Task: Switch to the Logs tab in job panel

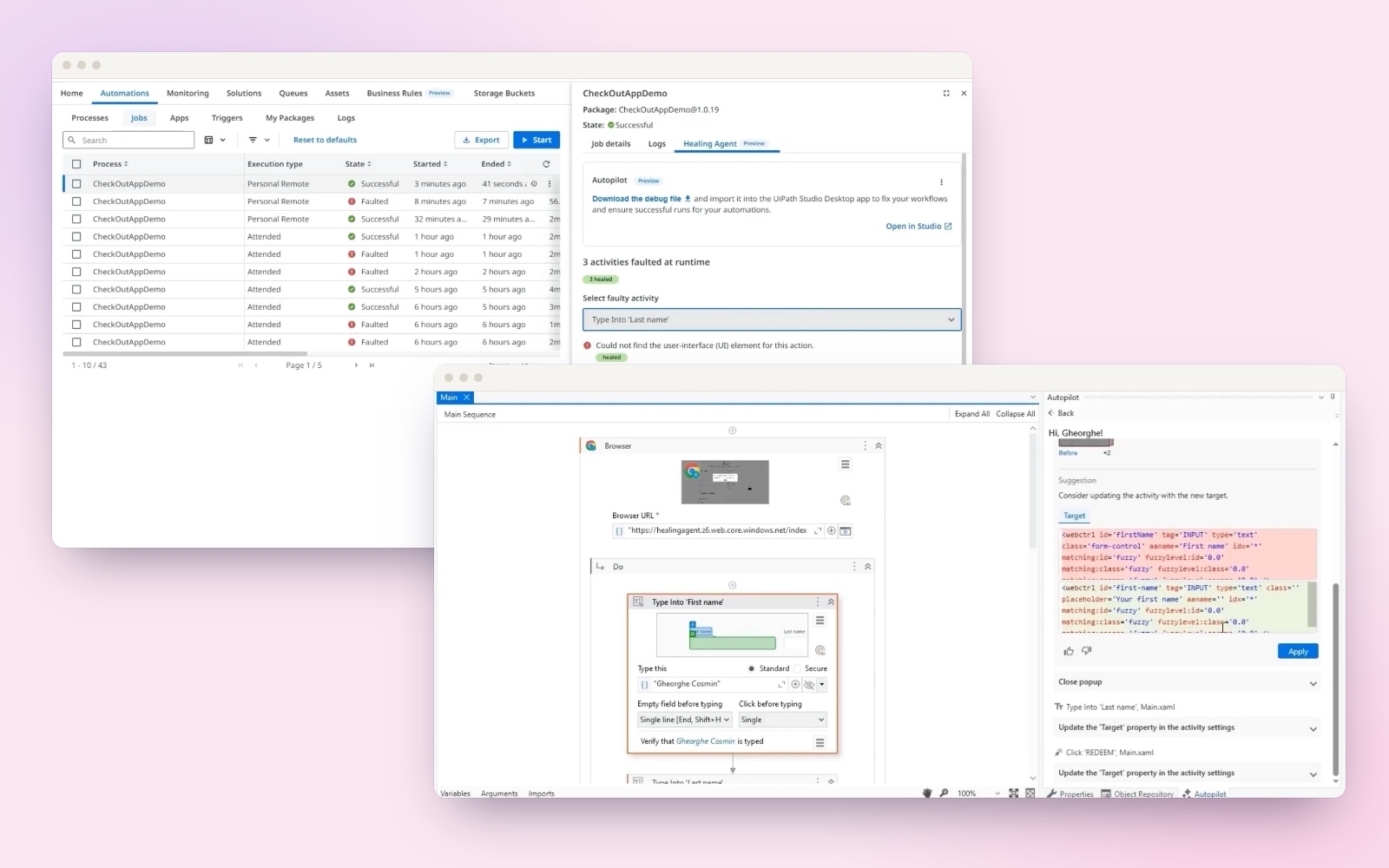Action: click(x=656, y=144)
